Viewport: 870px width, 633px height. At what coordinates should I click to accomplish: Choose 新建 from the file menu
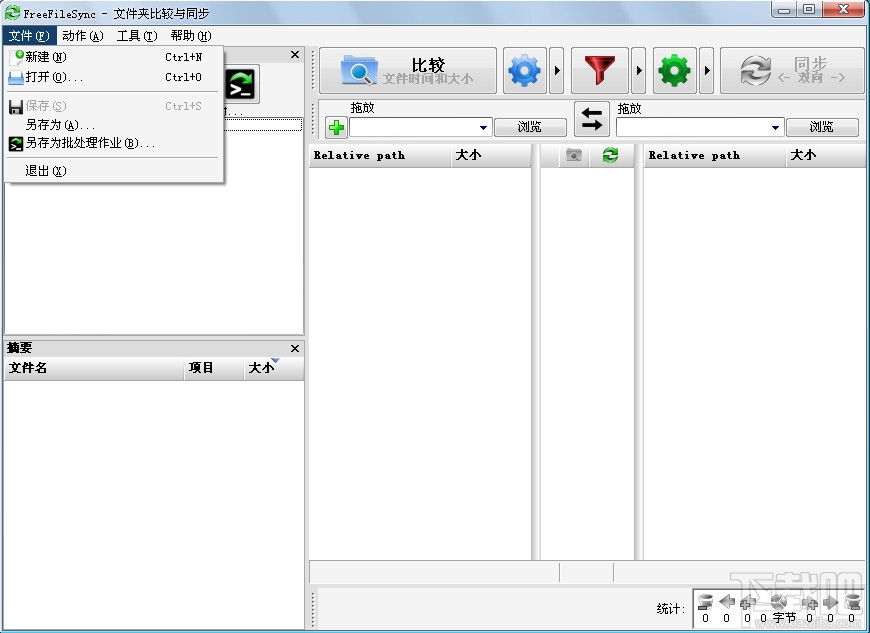[44, 57]
